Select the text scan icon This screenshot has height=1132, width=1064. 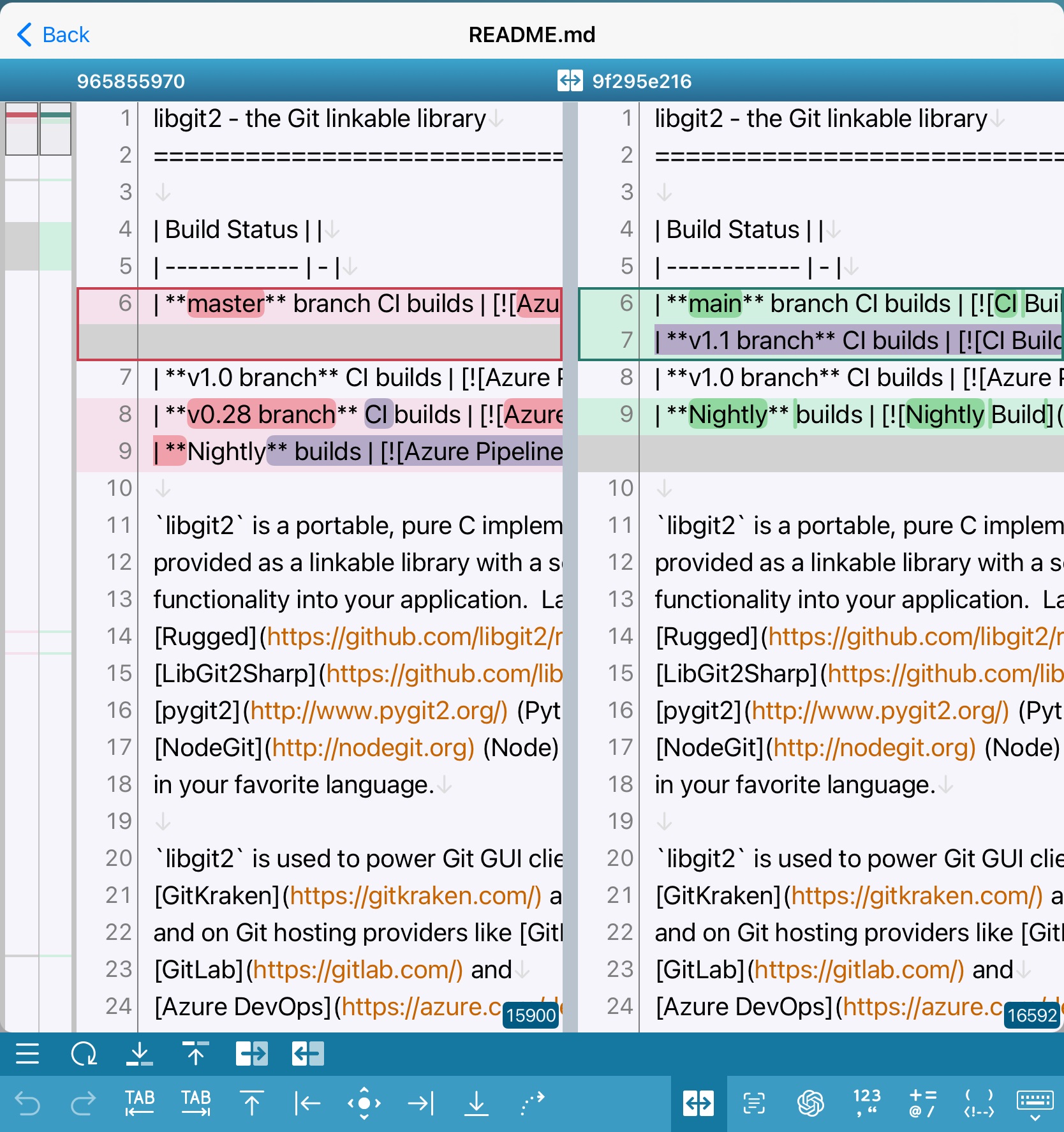coord(754,1103)
